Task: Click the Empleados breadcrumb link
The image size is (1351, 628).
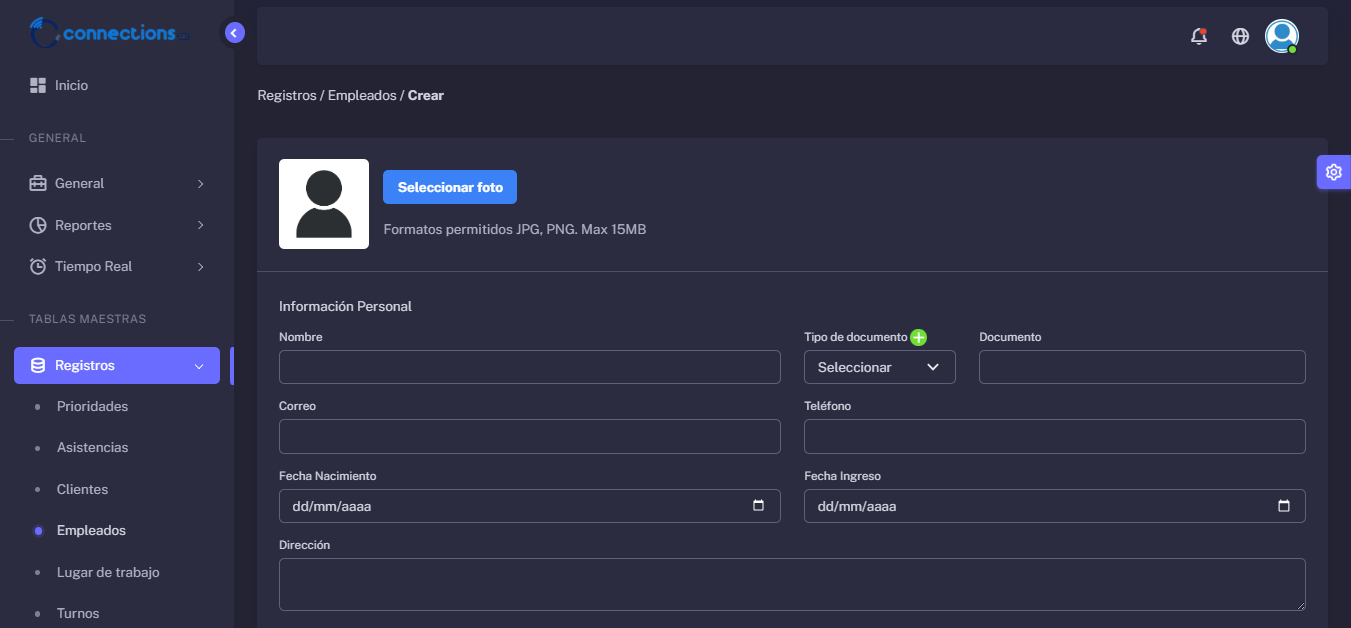Action: pyautogui.click(x=362, y=96)
